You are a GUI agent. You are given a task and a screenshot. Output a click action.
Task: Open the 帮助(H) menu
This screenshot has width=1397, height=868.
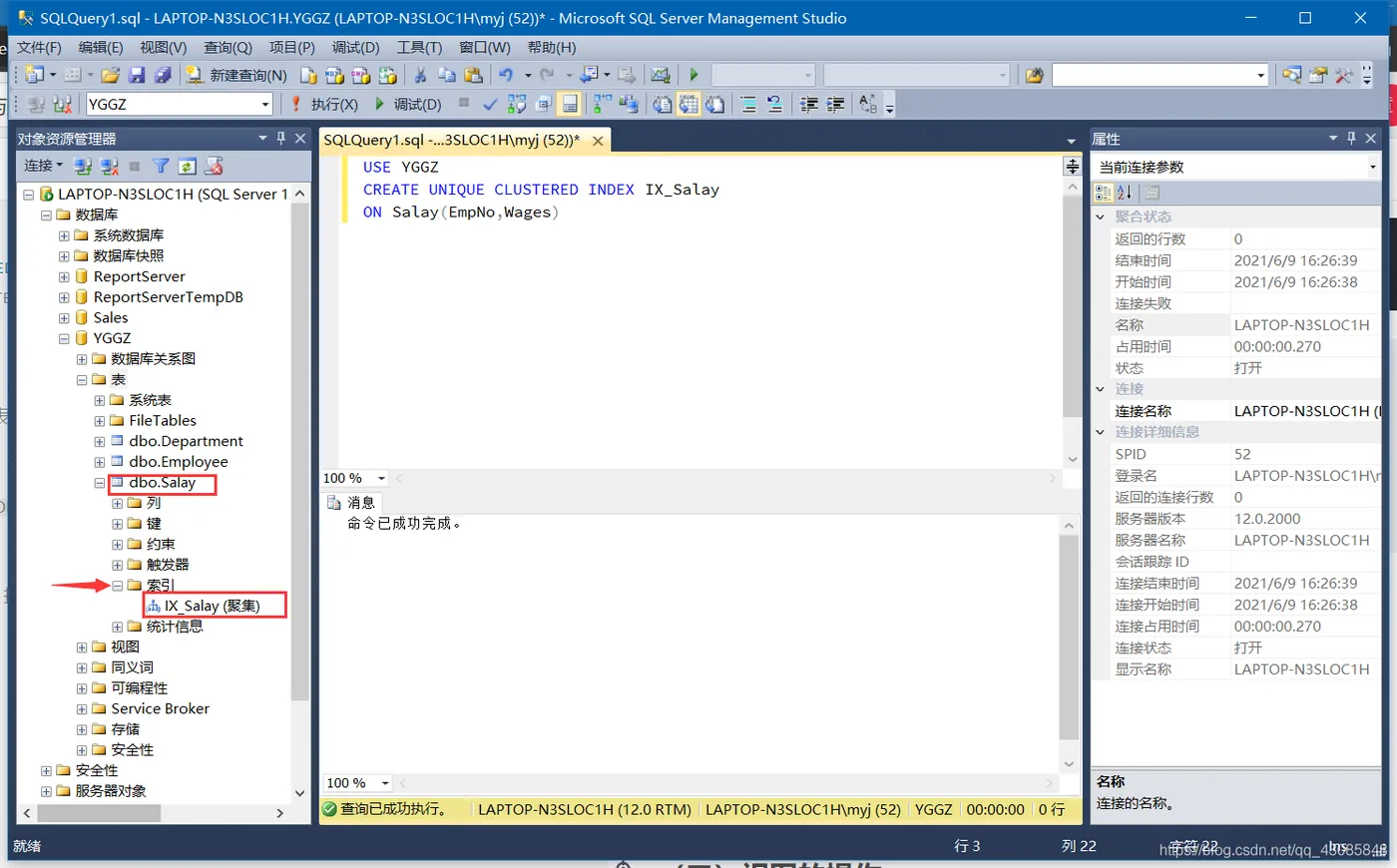552,47
